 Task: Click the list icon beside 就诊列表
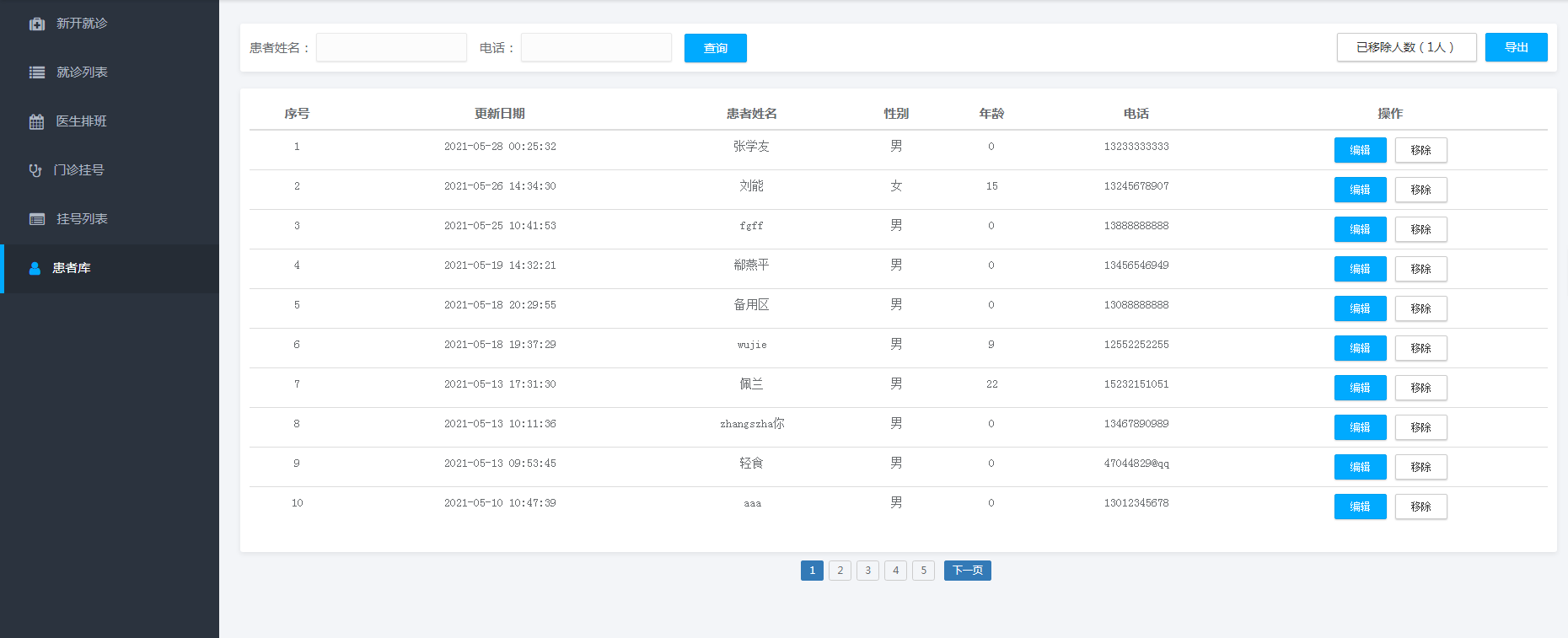point(37,72)
